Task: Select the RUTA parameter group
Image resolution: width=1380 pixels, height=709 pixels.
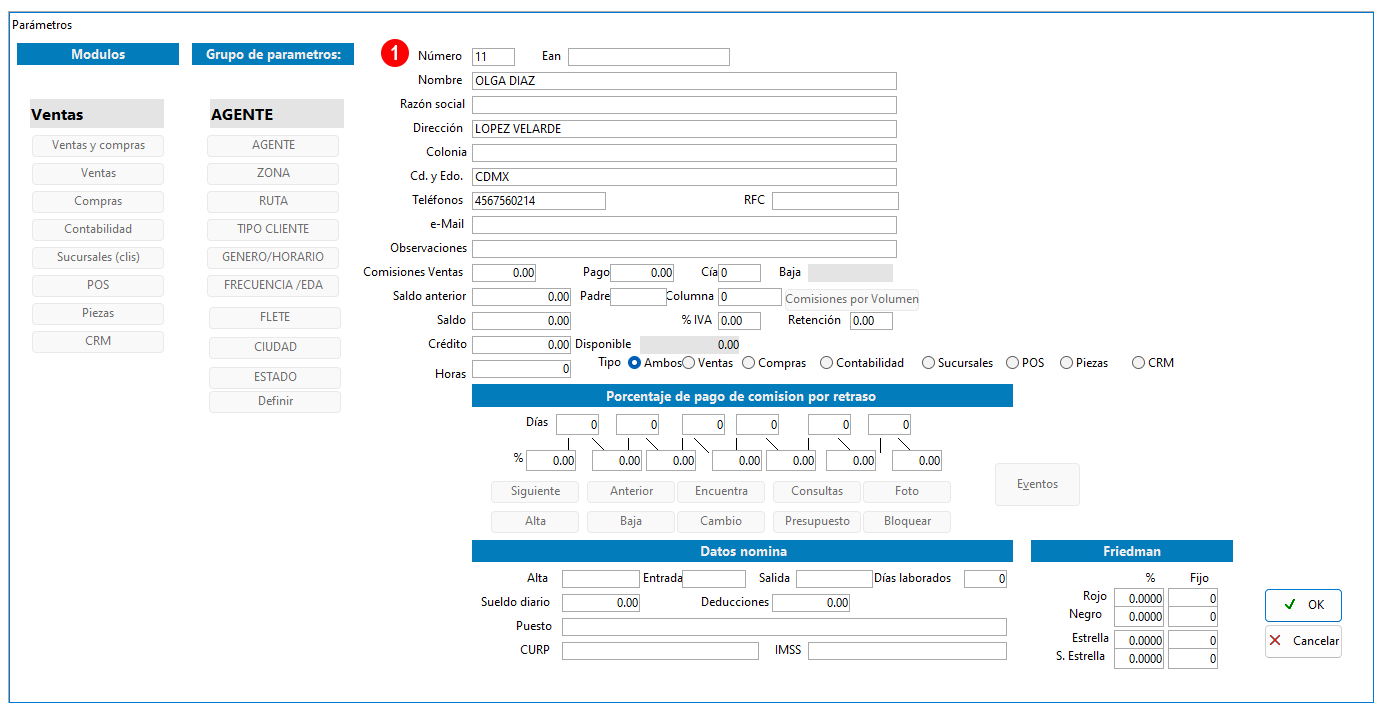Action: click(273, 202)
